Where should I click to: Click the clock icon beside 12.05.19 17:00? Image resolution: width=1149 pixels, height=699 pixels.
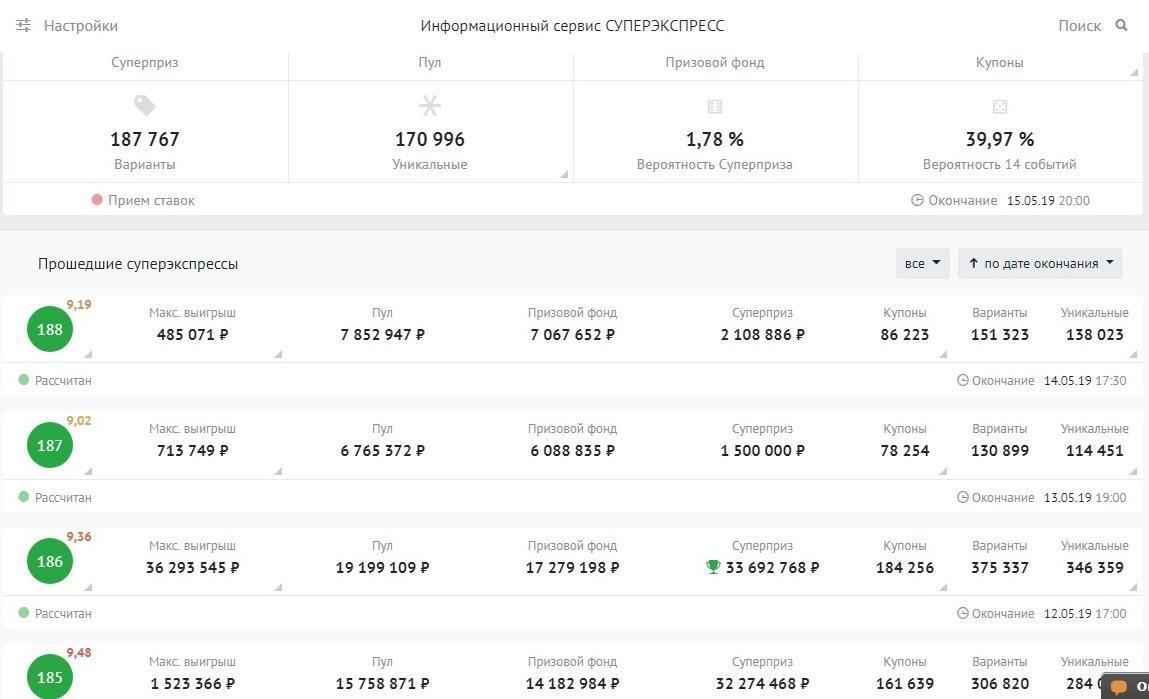[x=963, y=613]
